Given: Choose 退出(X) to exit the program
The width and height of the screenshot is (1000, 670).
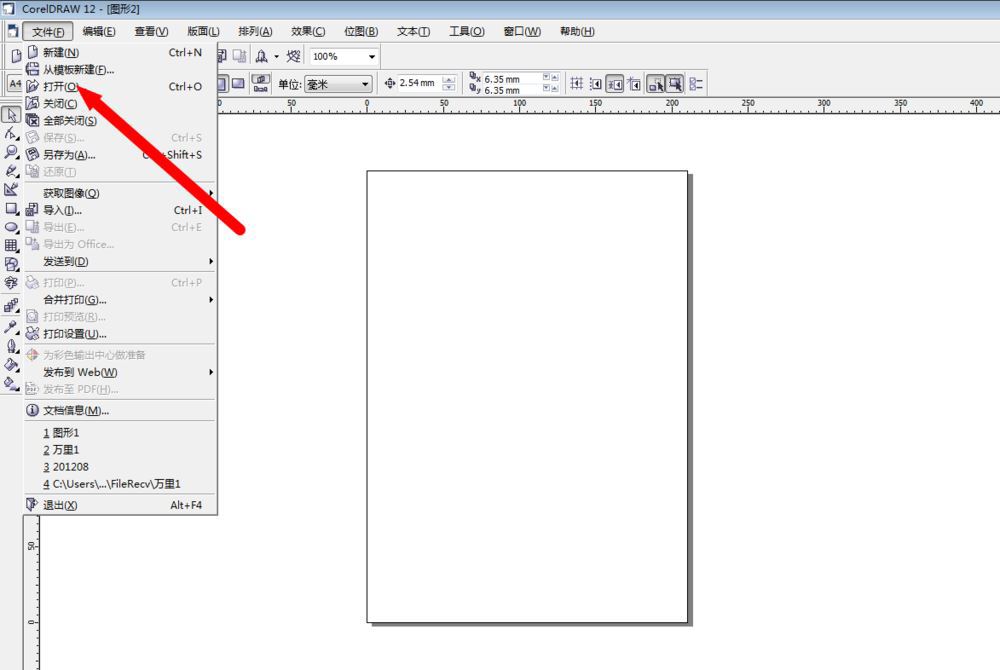Looking at the screenshot, I should (x=60, y=505).
